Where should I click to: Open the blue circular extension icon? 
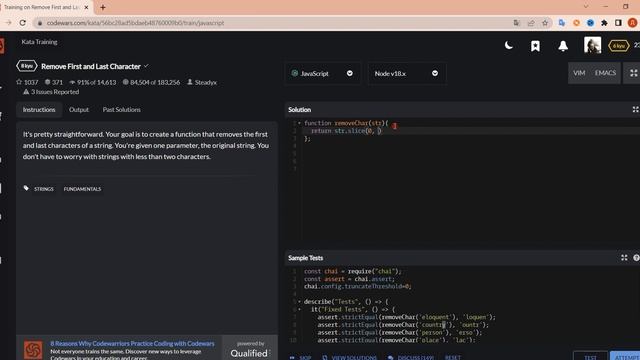click(x=590, y=23)
